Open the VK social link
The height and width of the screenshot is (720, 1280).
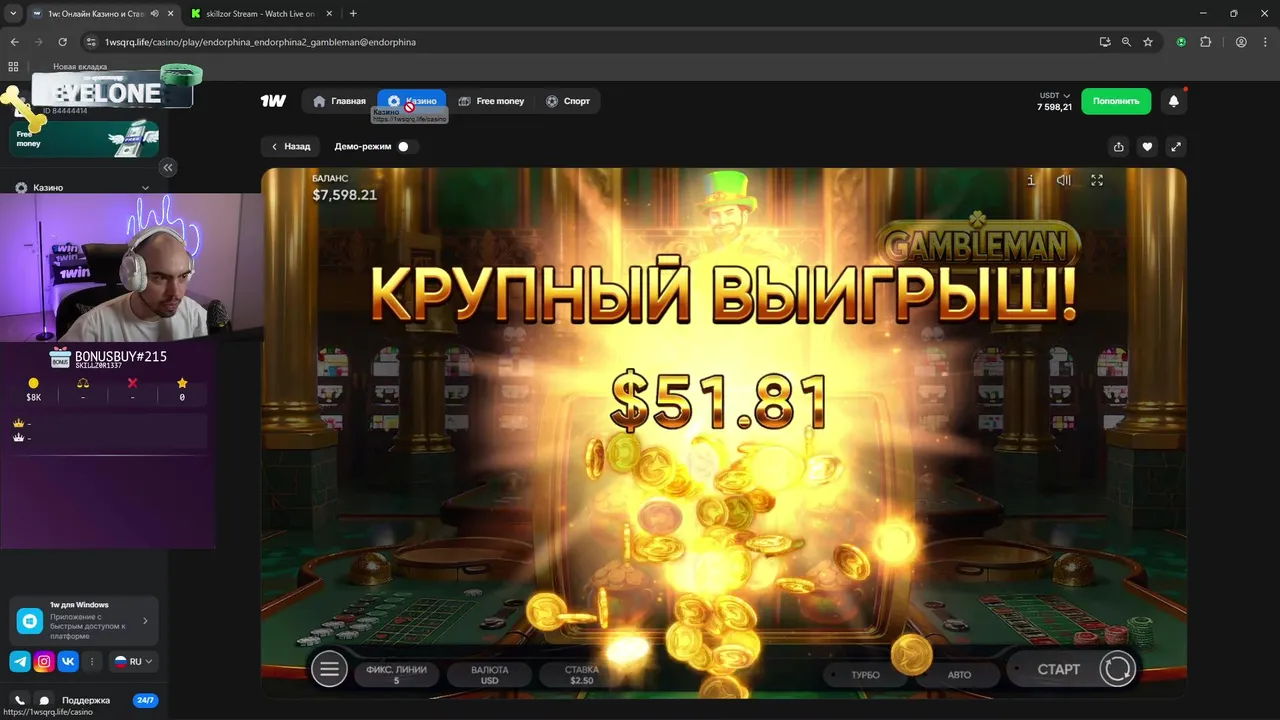[x=68, y=661]
